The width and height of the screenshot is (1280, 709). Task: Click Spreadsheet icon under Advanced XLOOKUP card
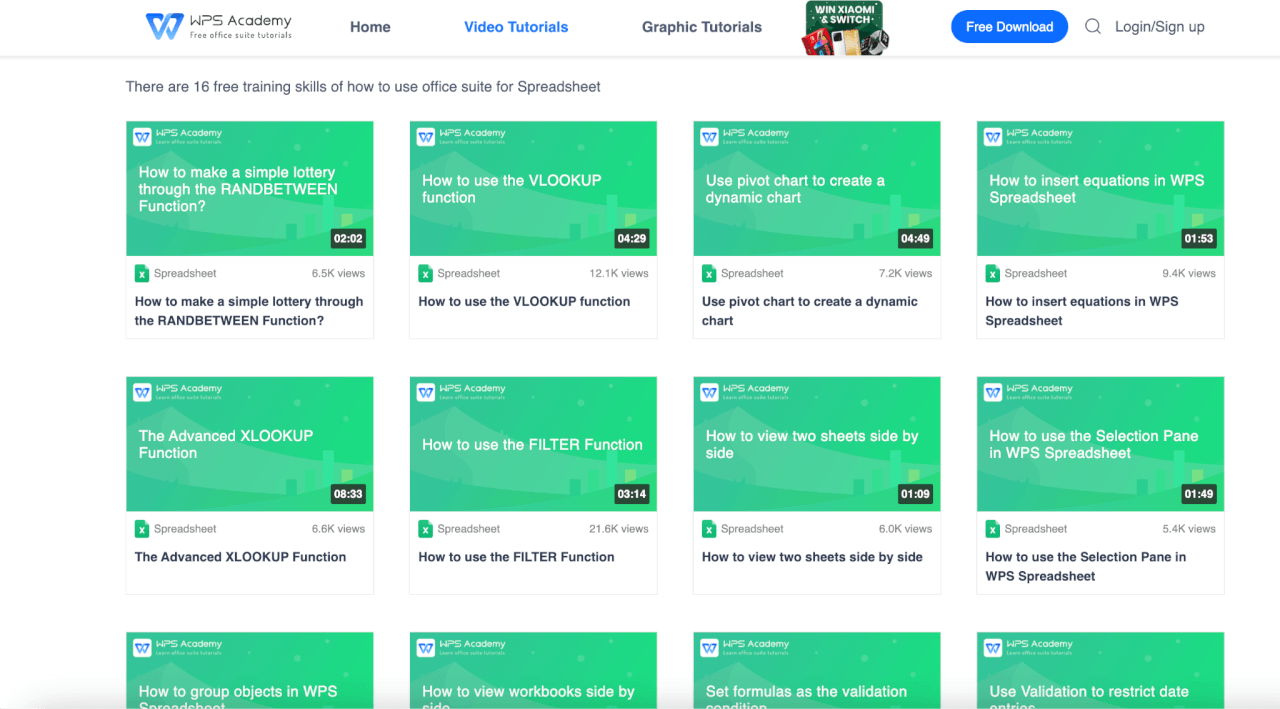[142, 529]
